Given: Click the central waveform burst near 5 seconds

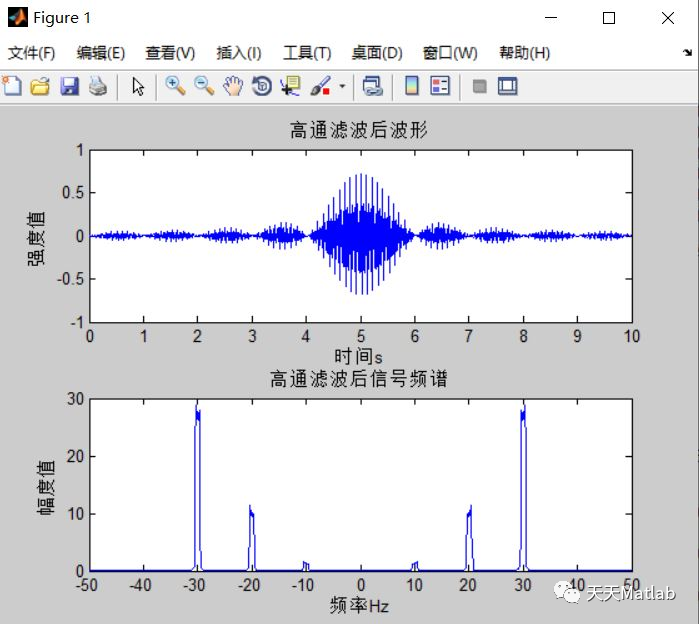Looking at the screenshot, I should 361,235.
